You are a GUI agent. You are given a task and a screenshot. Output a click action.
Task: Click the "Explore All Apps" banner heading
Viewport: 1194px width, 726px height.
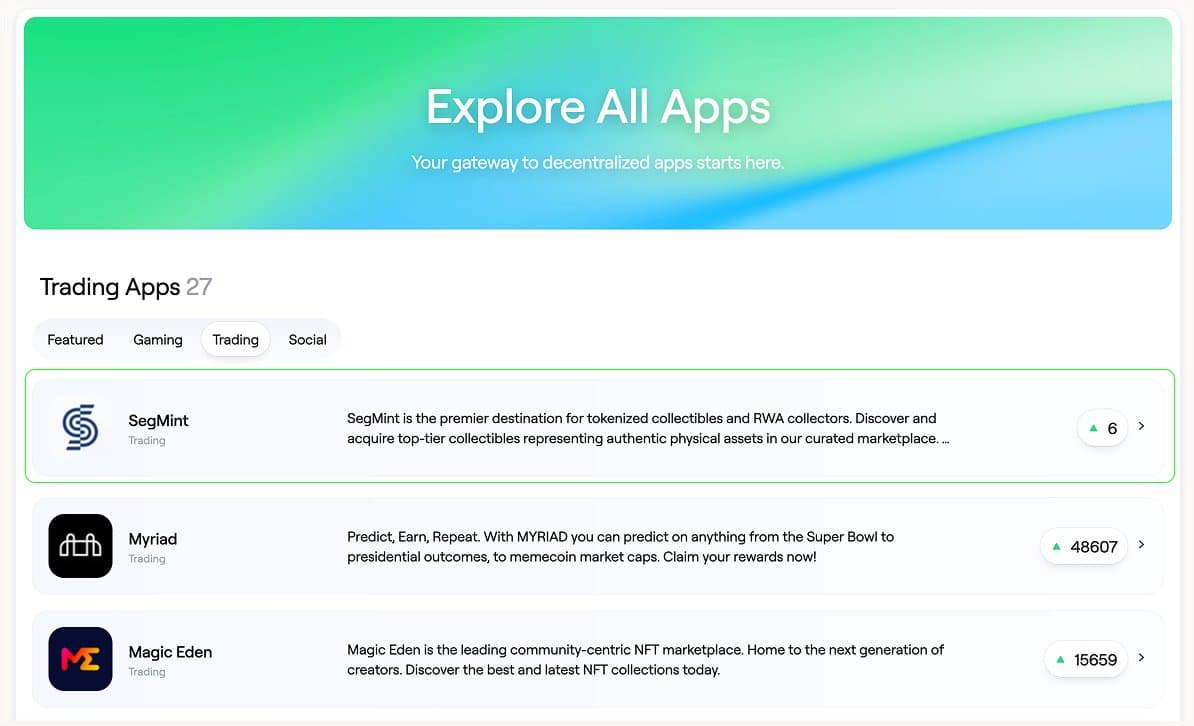[598, 106]
